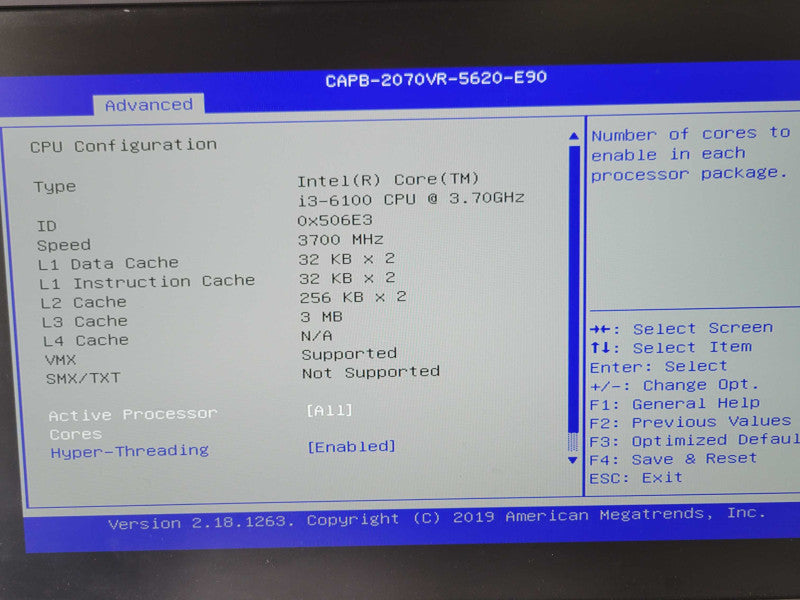This screenshot has width=800, height=600.
Task: Click the i3-6100 CPU @ 3.70GHz text
Action: tap(411, 199)
